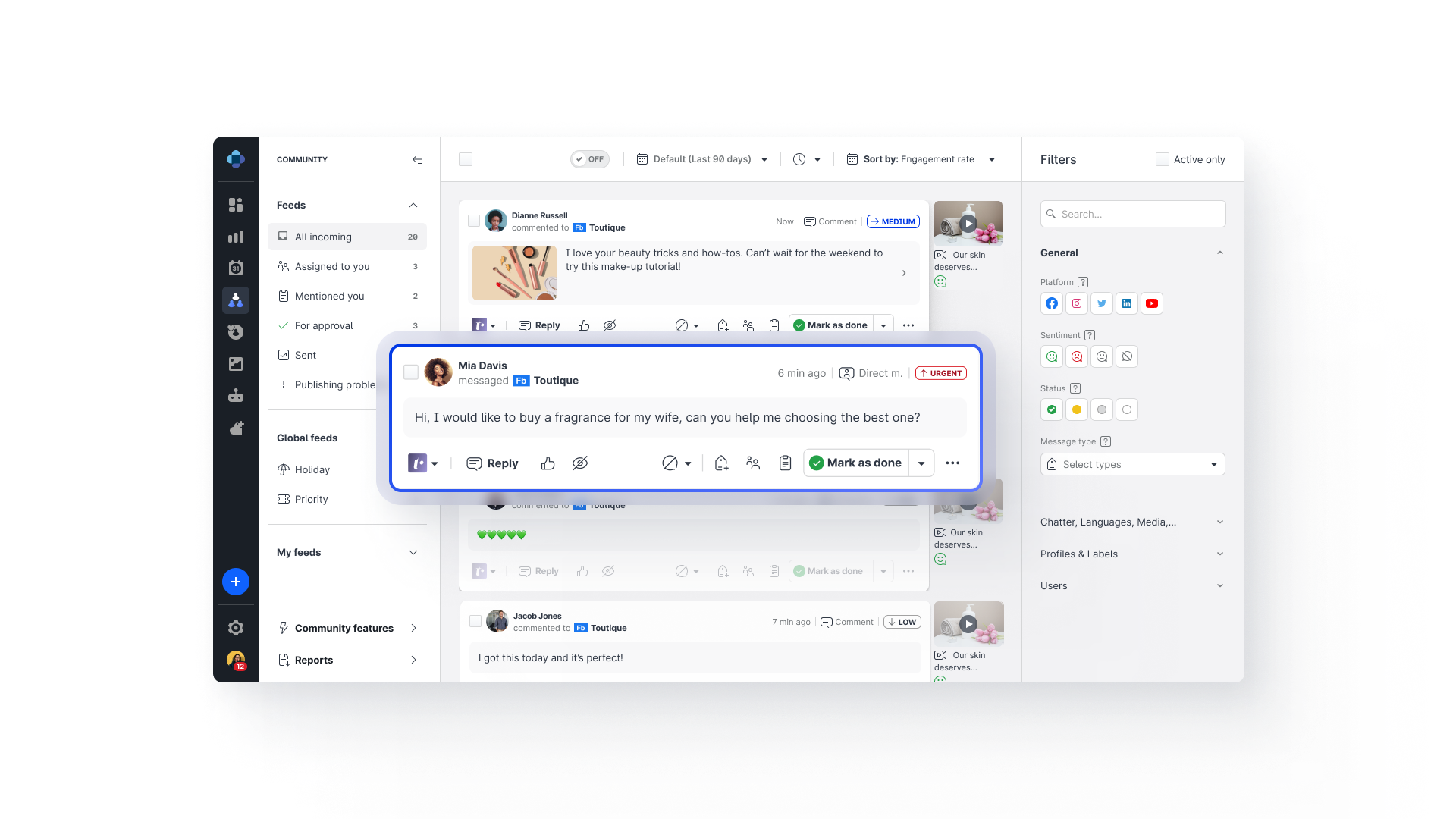Open the robot/bot icon in the sidebar
Image resolution: width=1456 pixels, height=819 pixels.
[236, 395]
